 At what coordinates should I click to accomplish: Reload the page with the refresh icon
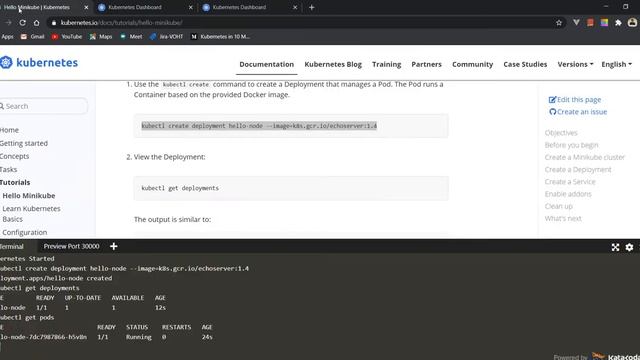point(22,23)
